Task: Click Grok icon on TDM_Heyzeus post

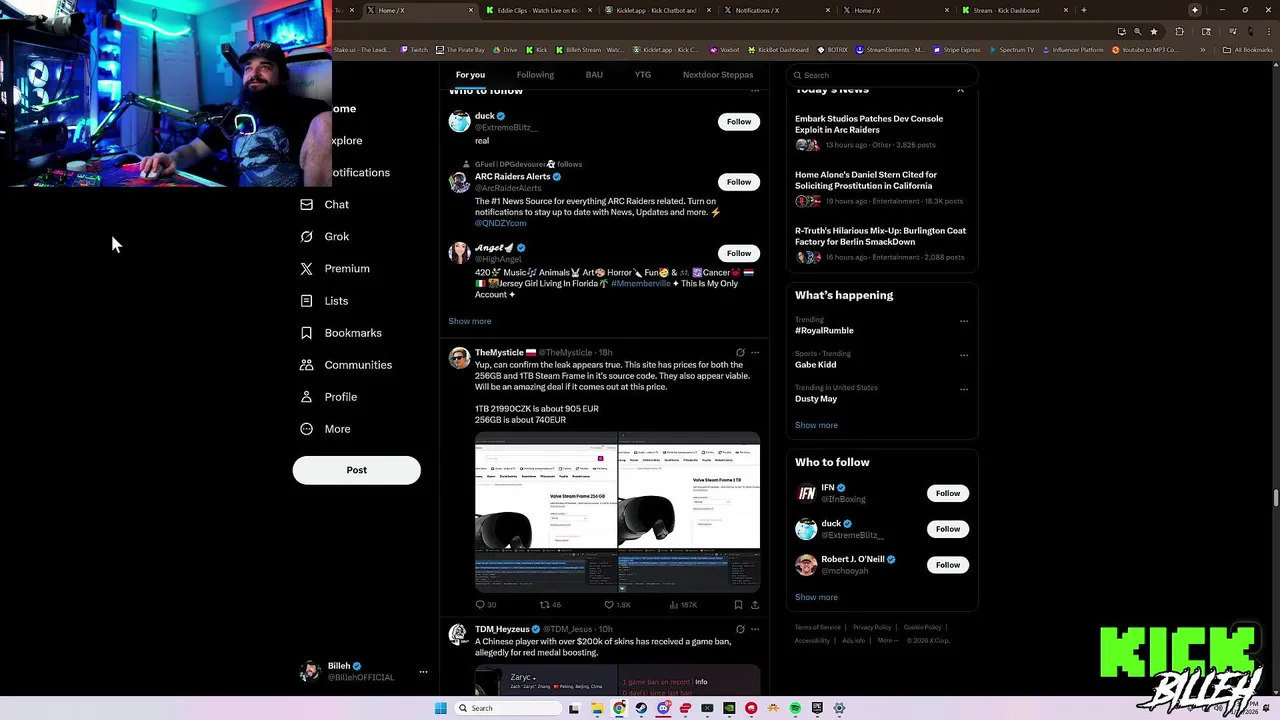Action: (x=740, y=630)
